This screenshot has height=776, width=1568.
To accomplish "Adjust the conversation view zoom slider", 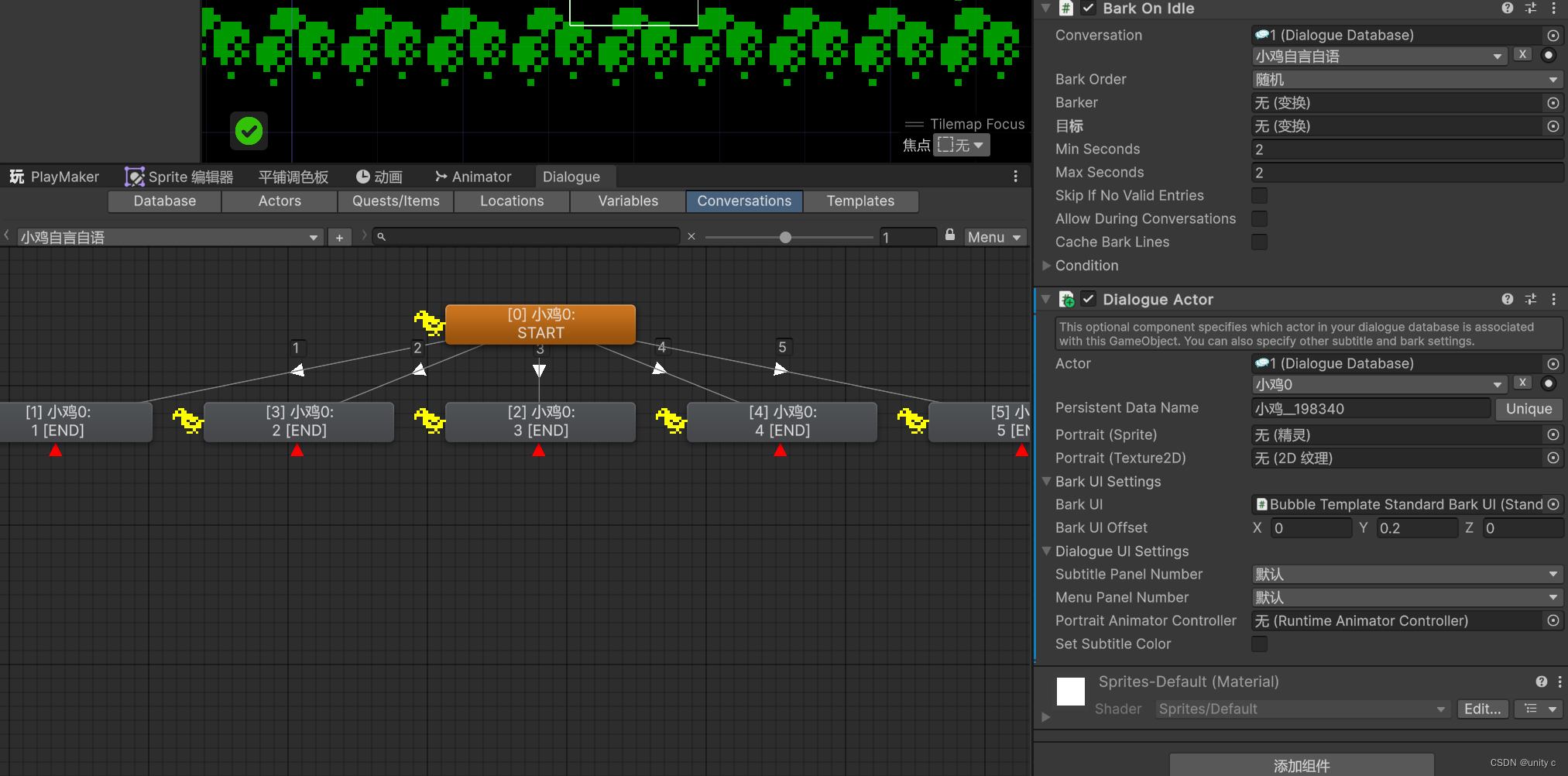I will [787, 237].
